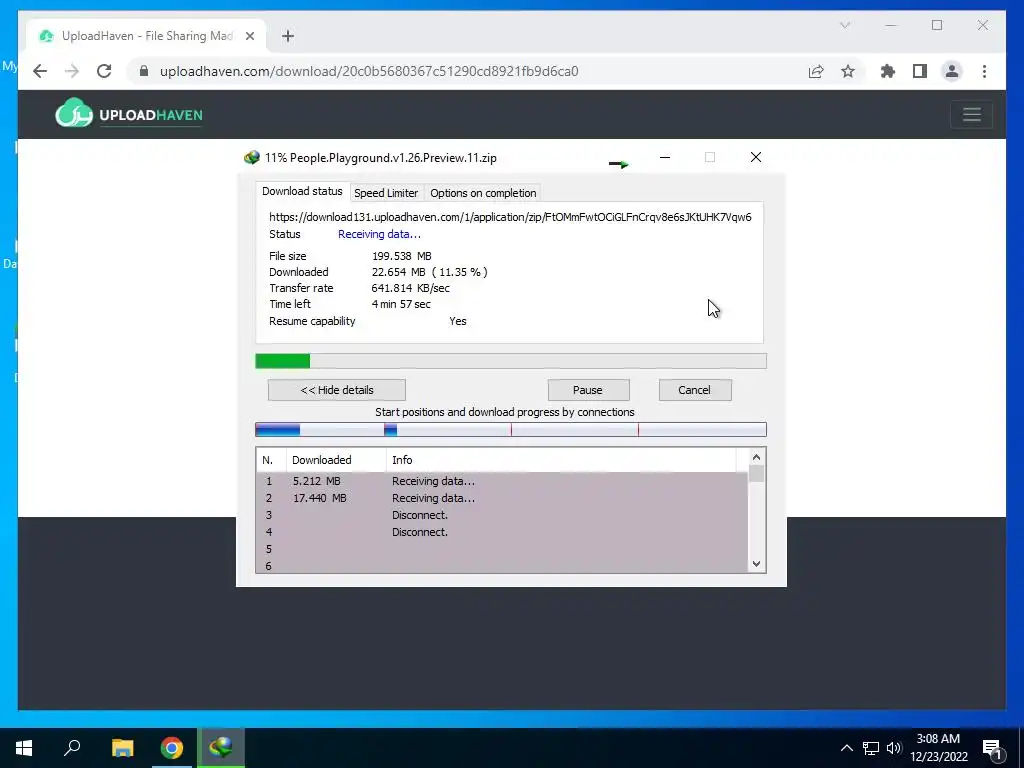
Task: Click Internet Download Manager taskbar icon
Action: tap(221, 748)
